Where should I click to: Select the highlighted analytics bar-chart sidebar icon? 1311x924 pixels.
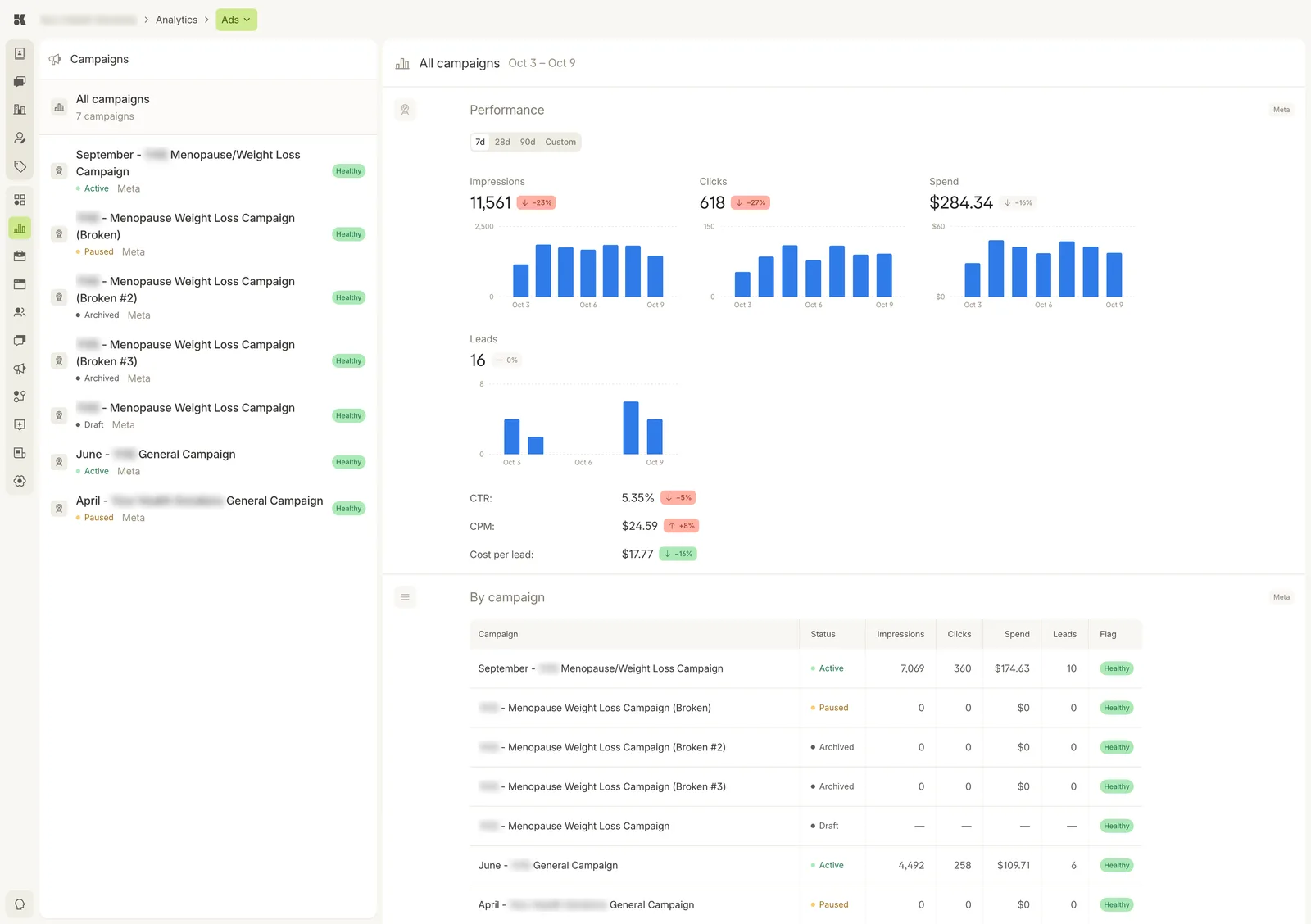tap(20, 229)
